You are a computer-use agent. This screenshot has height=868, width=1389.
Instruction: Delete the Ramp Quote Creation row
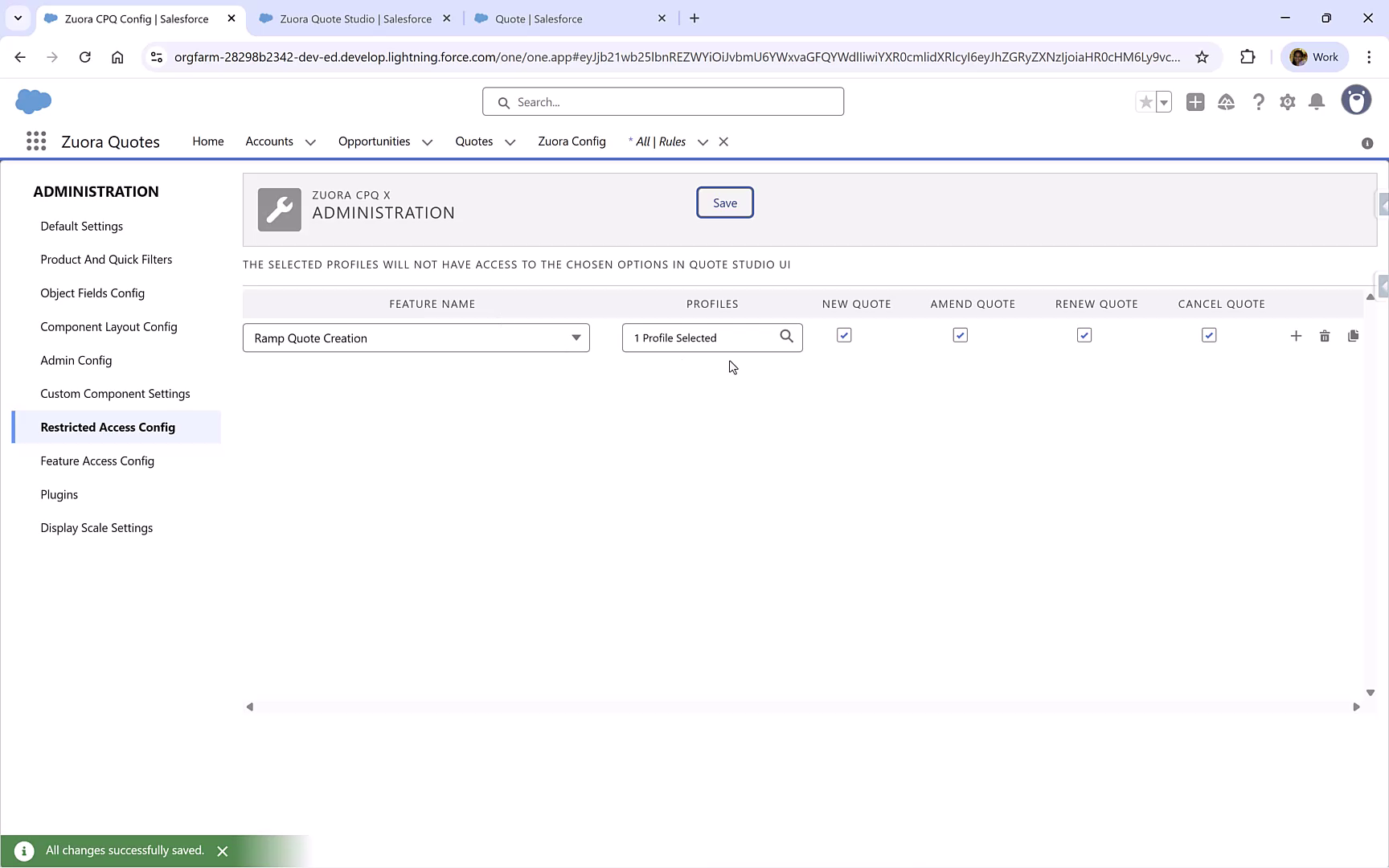pyautogui.click(x=1325, y=336)
